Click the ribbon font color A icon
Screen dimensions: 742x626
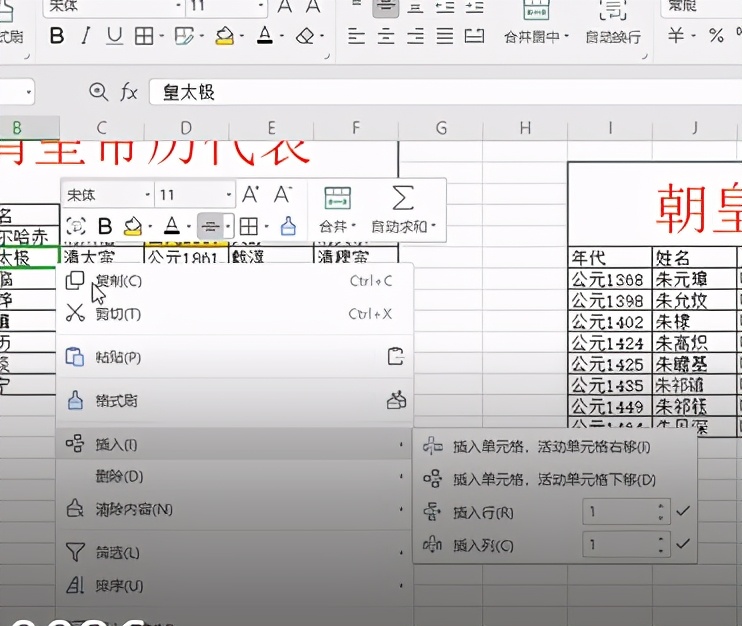265,36
